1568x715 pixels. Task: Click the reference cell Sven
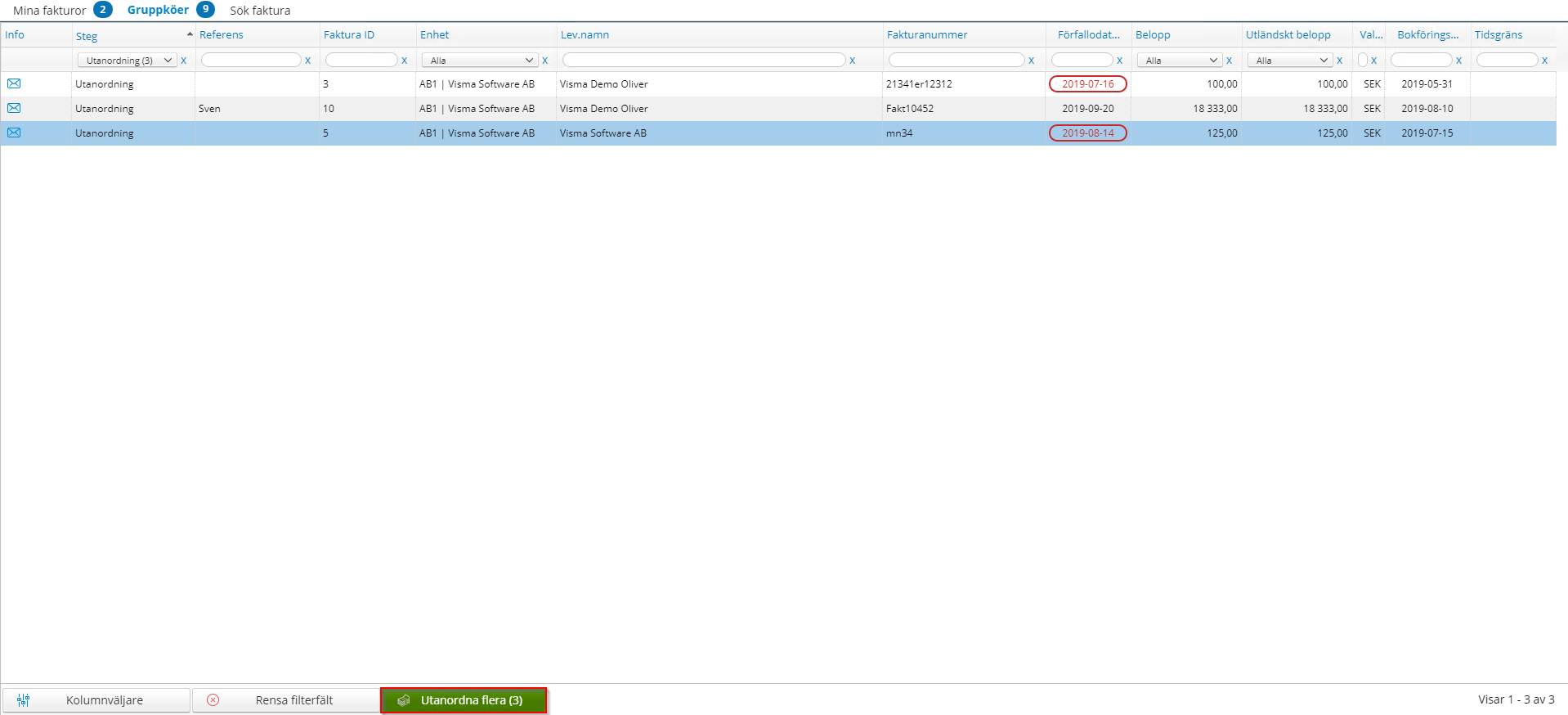pos(209,109)
